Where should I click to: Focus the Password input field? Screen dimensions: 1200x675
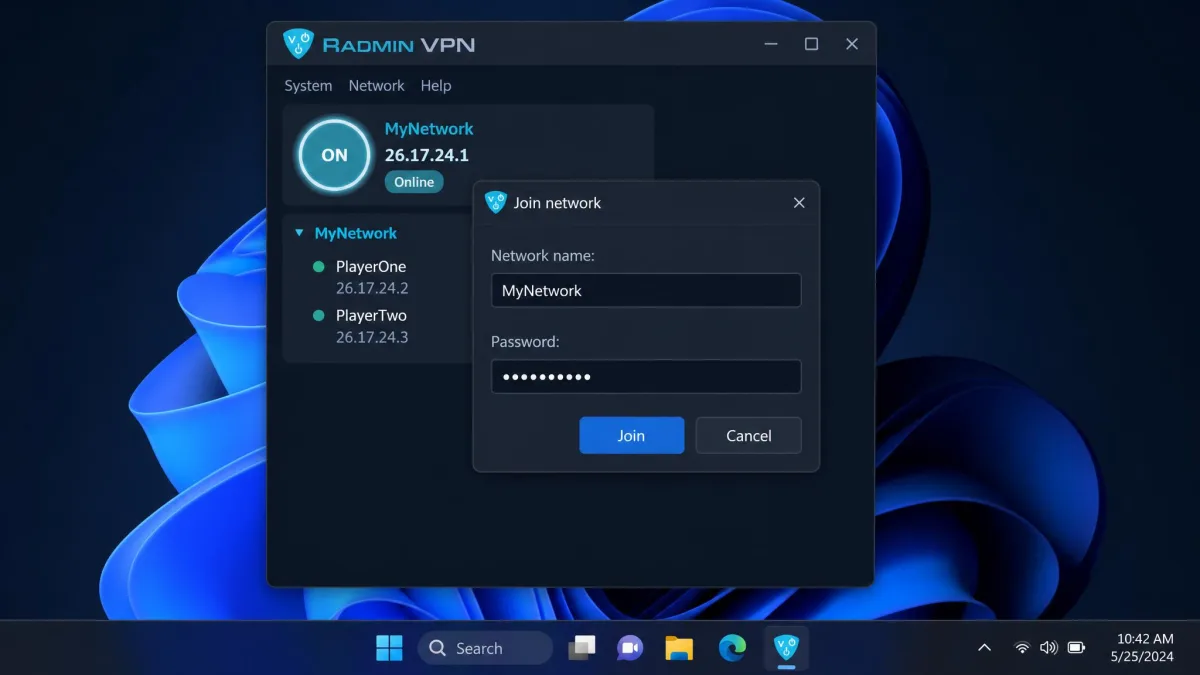coord(646,377)
